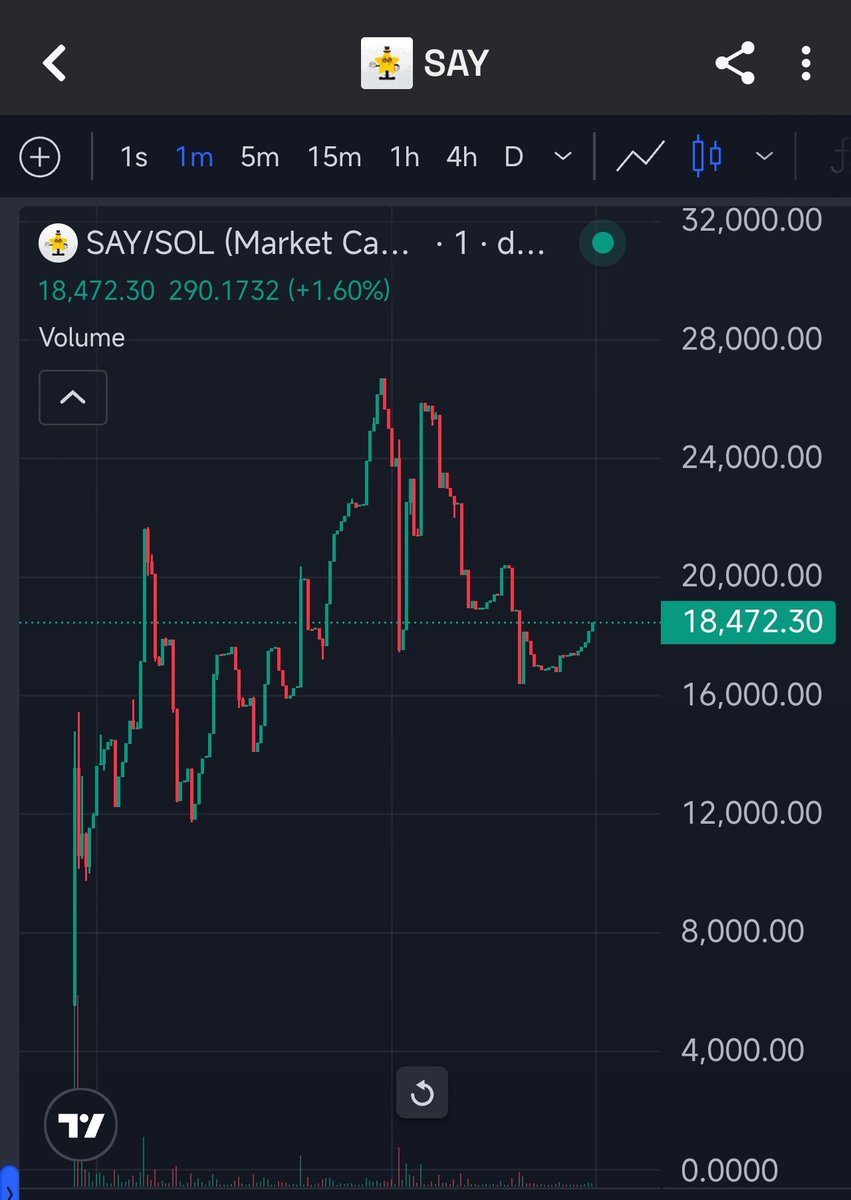The image size is (851, 1200).
Task: Click the green live status dot
Action: pos(603,243)
